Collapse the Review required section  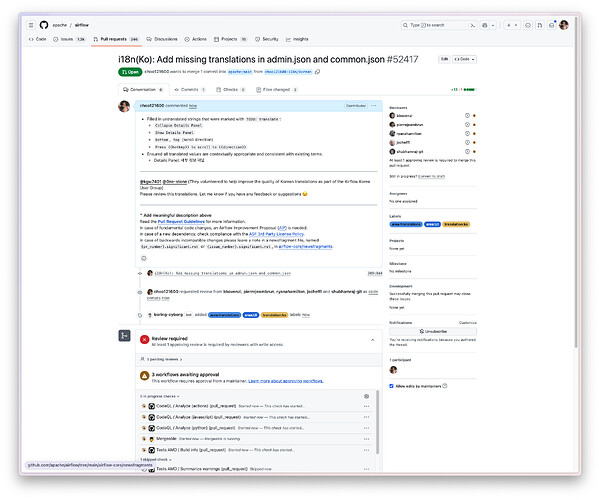tap(372, 340)
